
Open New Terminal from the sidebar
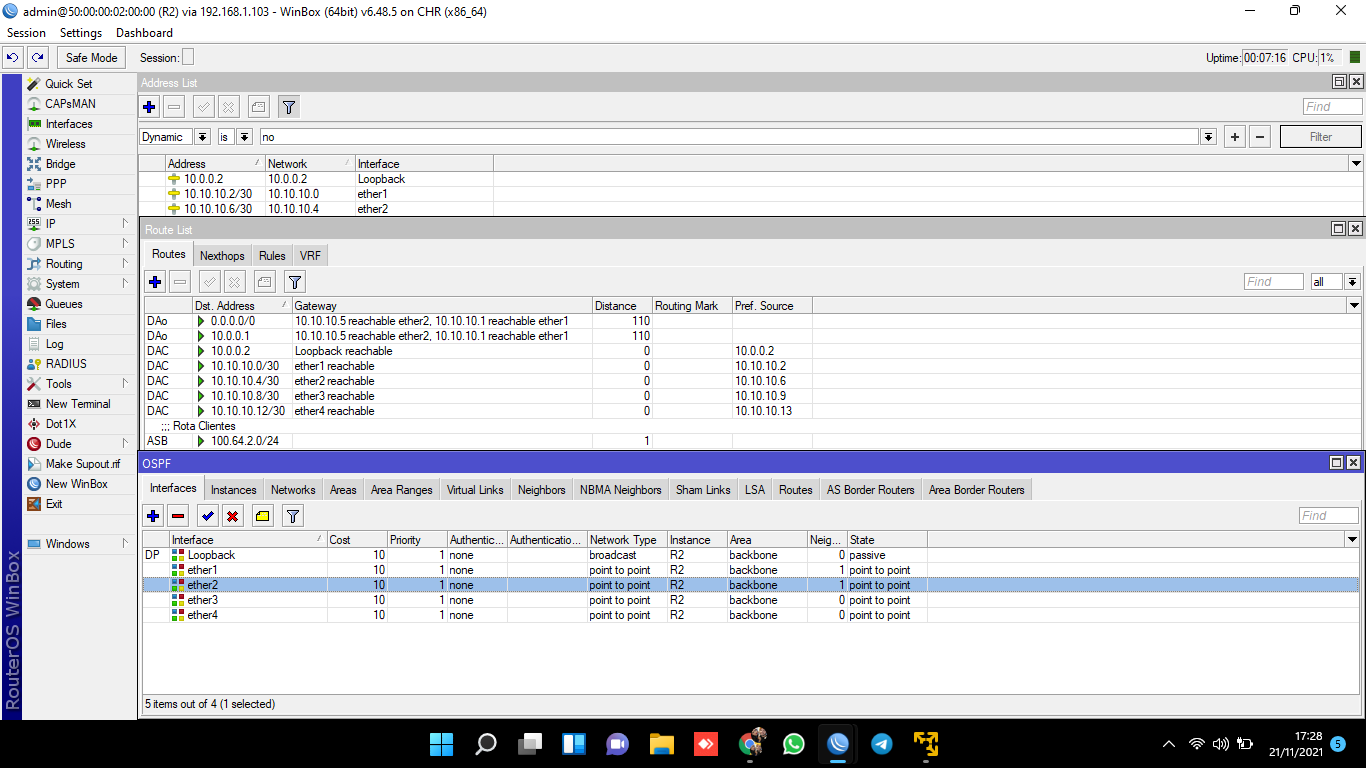[78, 404]
